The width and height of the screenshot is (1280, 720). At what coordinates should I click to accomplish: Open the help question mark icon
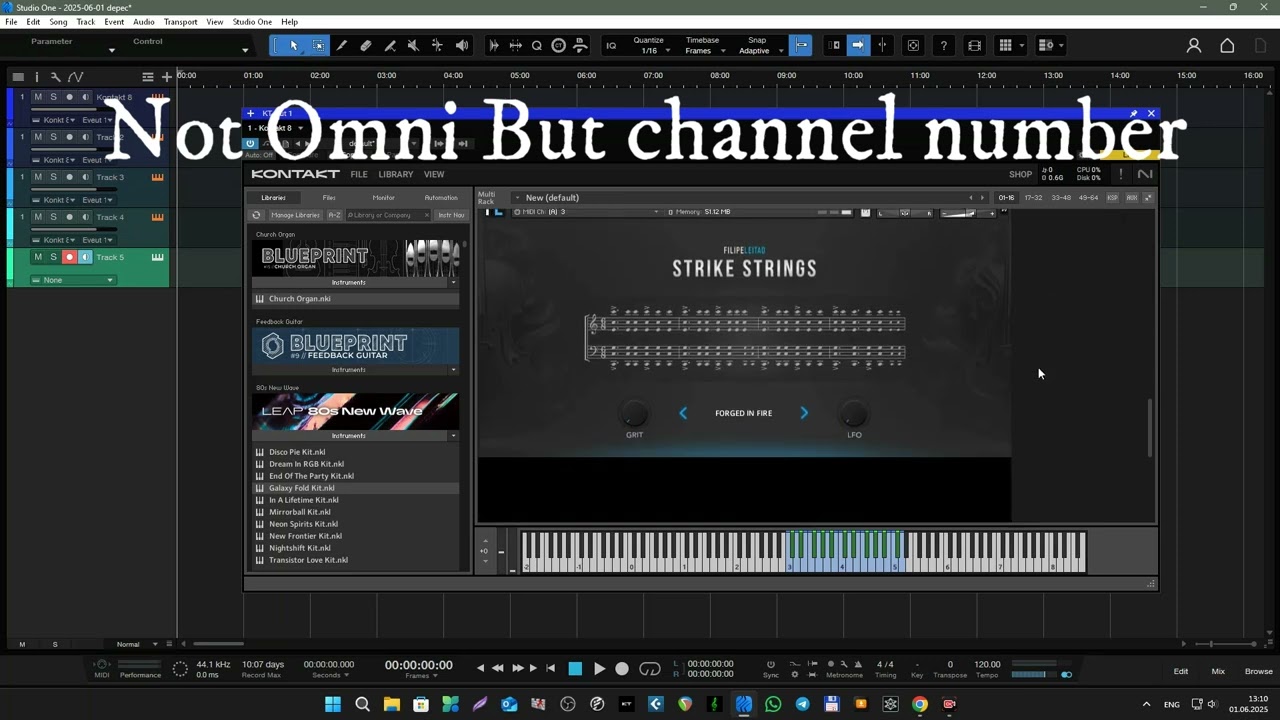point(944,45)
